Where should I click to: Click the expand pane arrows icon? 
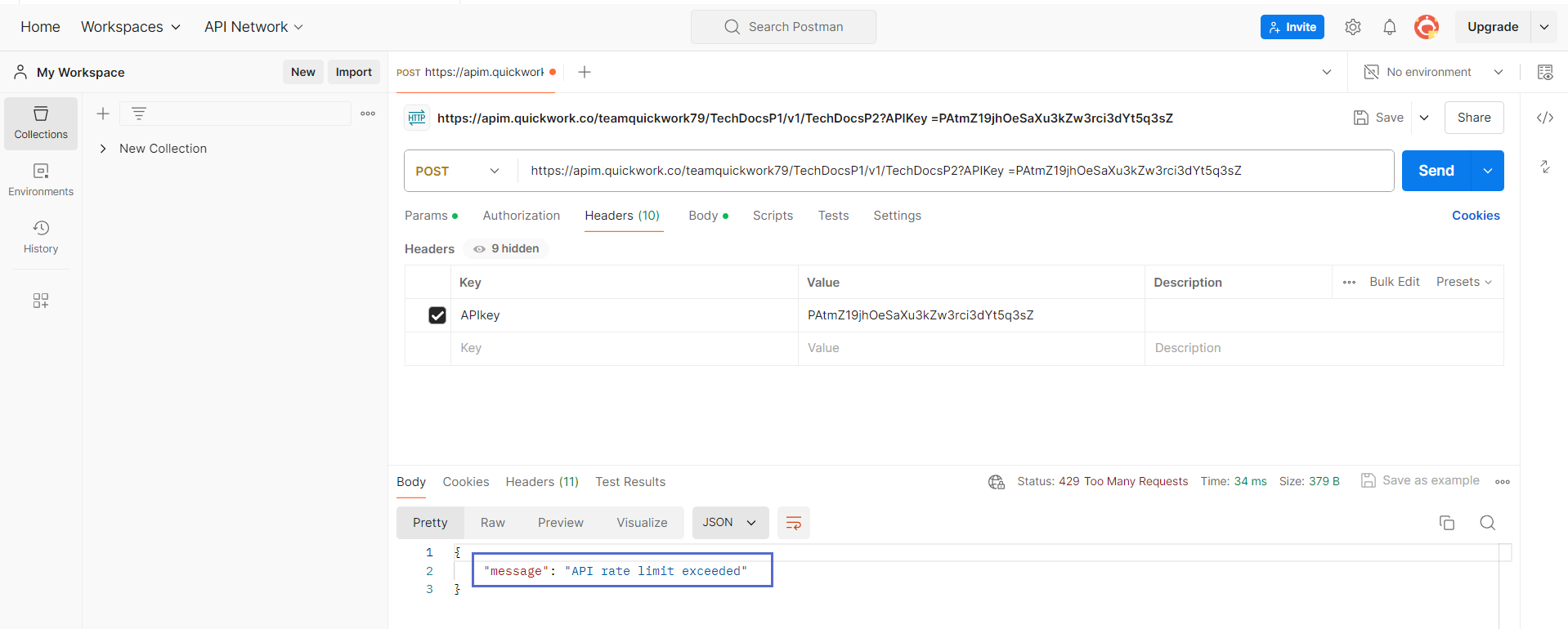[x=1545, y=167]
